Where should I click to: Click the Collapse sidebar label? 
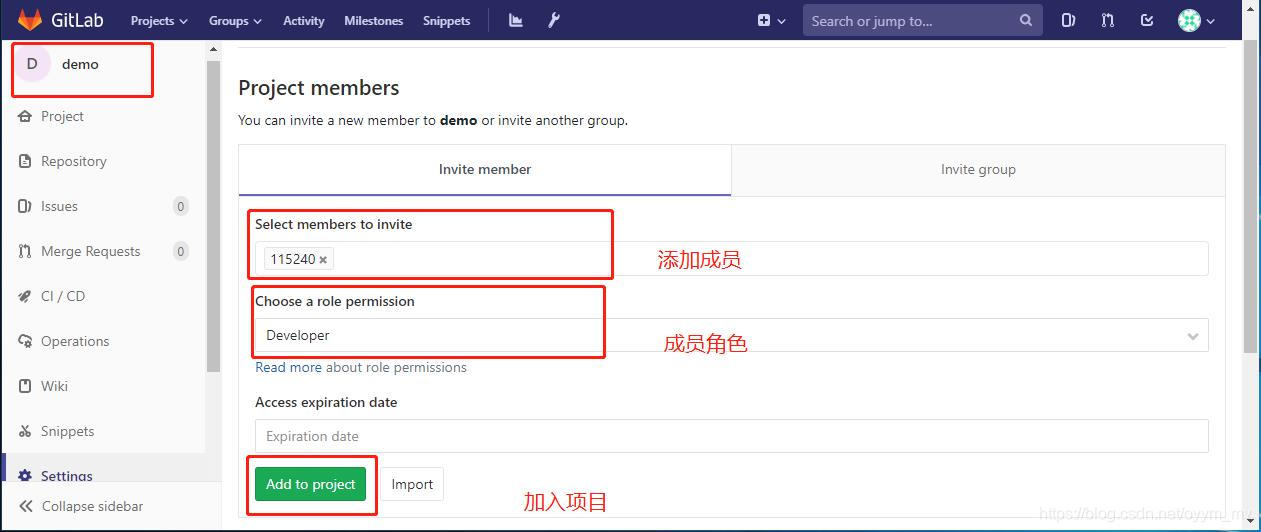[x=92, y=506]
